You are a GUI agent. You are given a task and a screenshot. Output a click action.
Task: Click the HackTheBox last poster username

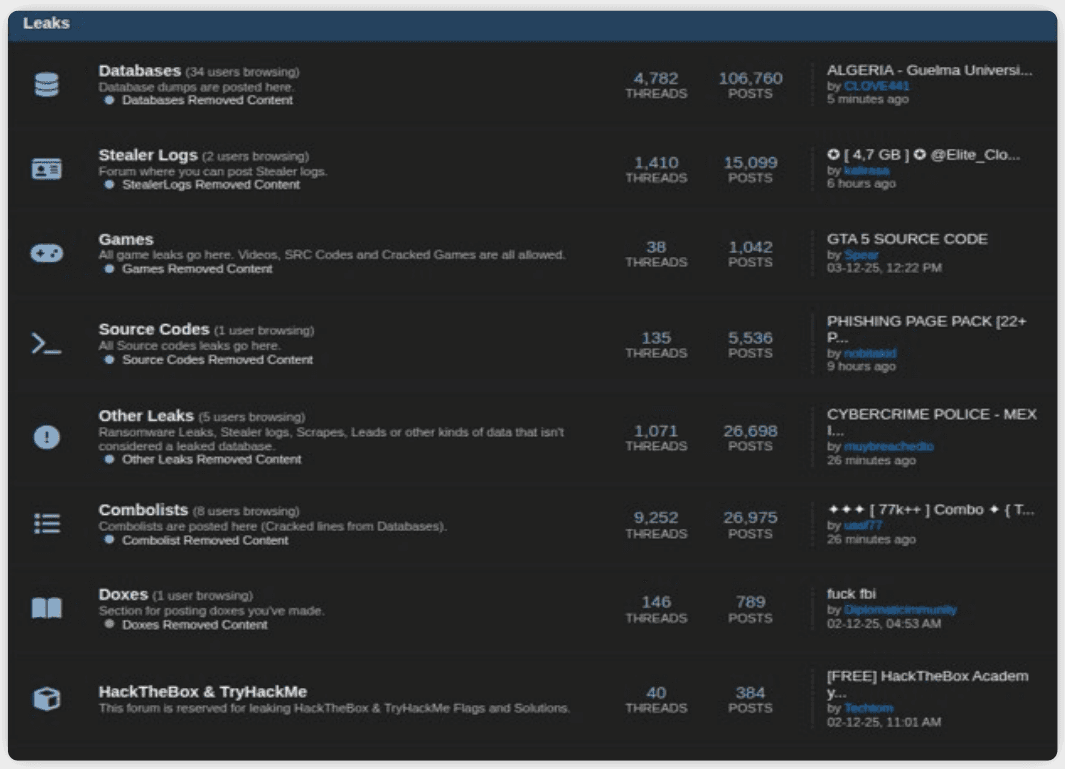tap(868, 709)
